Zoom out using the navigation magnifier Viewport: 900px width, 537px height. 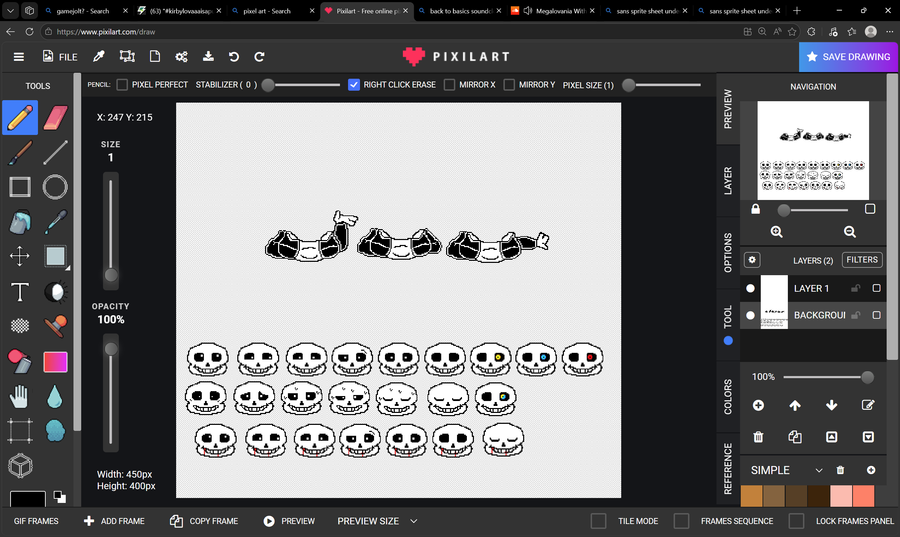(850, 232)
